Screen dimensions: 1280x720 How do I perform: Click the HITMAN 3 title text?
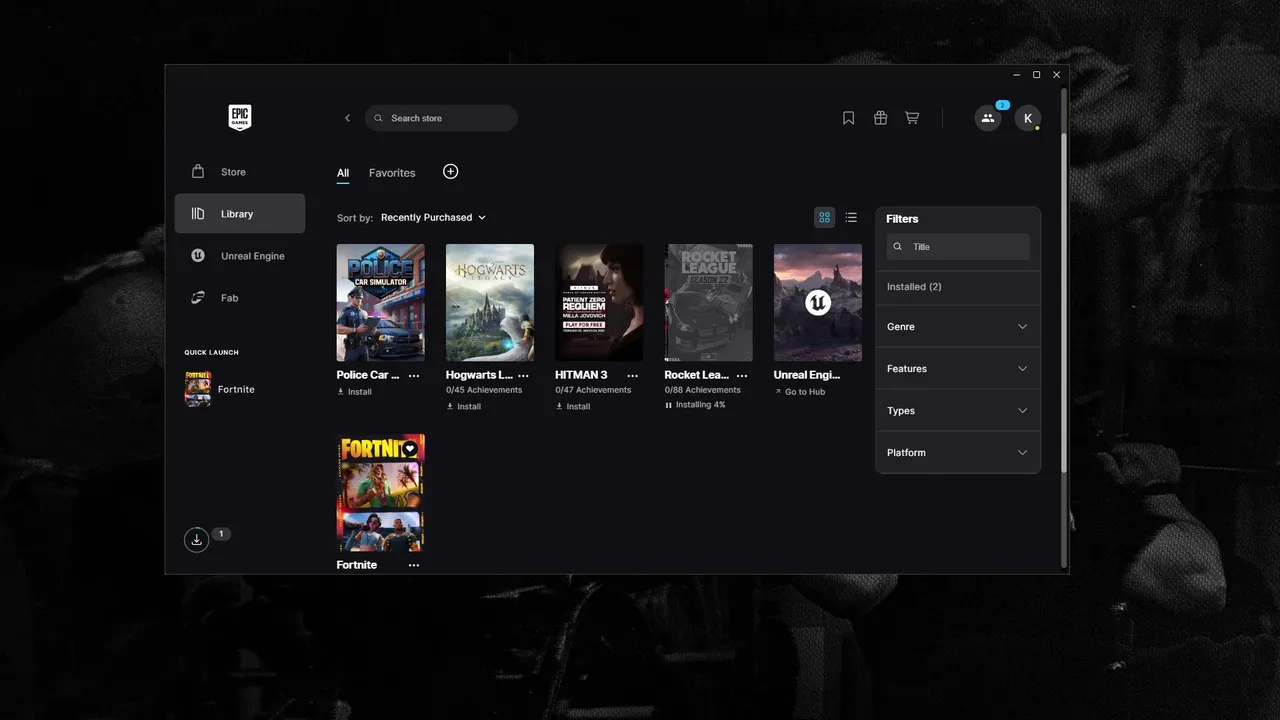581,375
